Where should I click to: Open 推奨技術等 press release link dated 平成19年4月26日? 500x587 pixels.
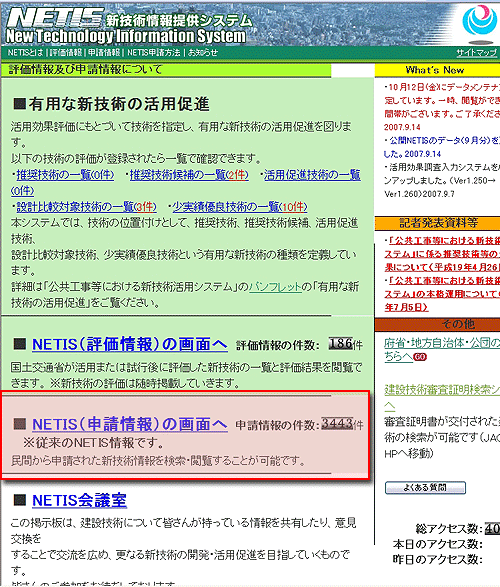pyautogui.click(x=442, y=254)
